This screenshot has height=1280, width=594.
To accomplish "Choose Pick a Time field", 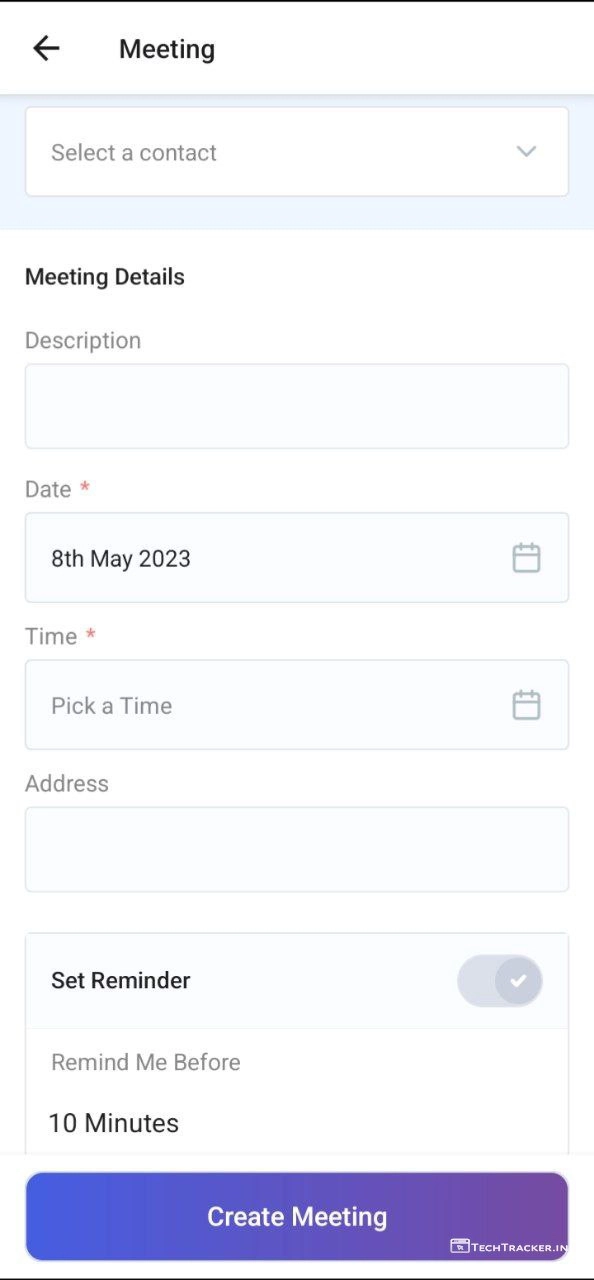I will pos(297,705).
